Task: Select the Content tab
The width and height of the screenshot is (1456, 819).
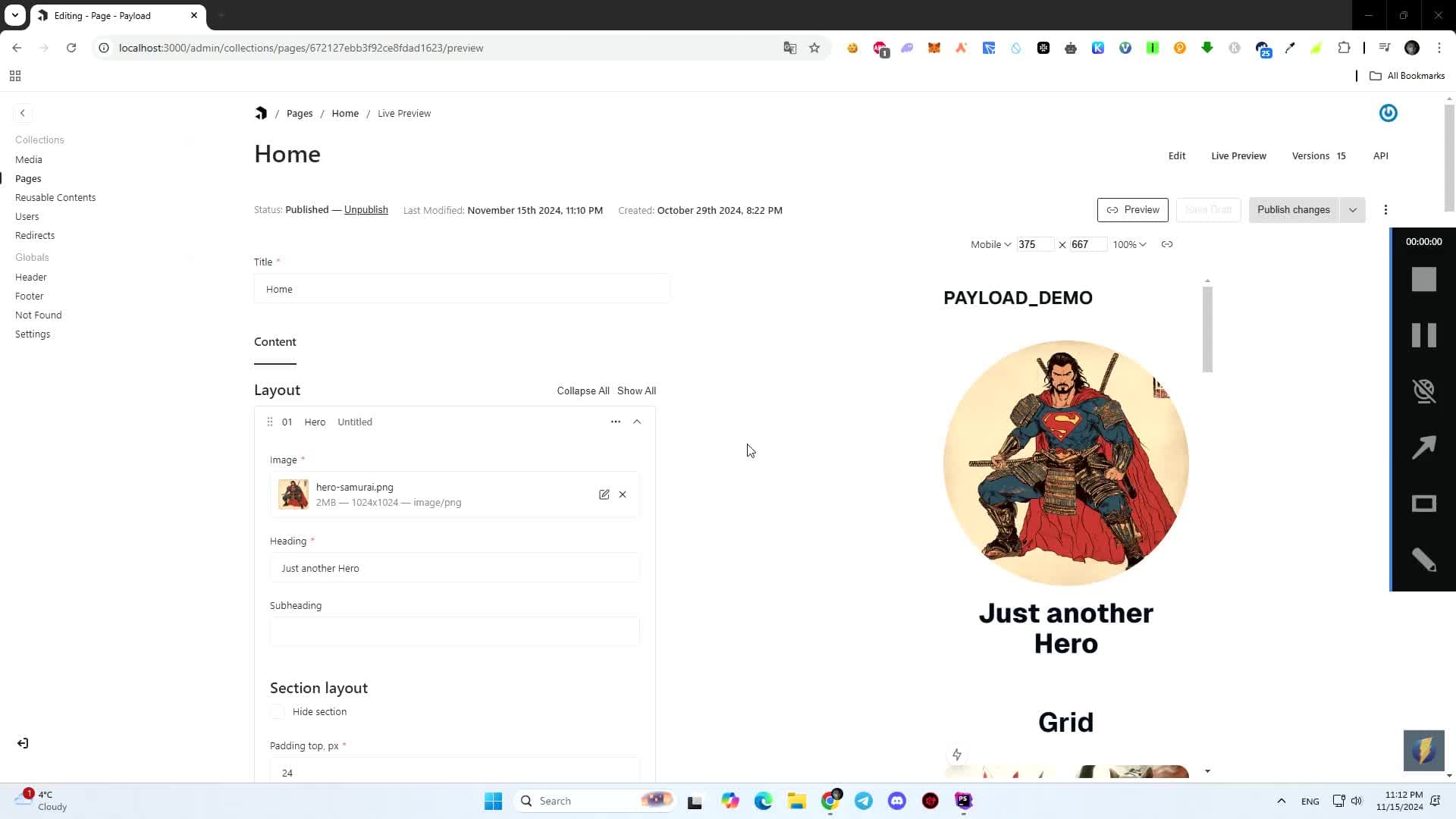Action: coord(275,342)
